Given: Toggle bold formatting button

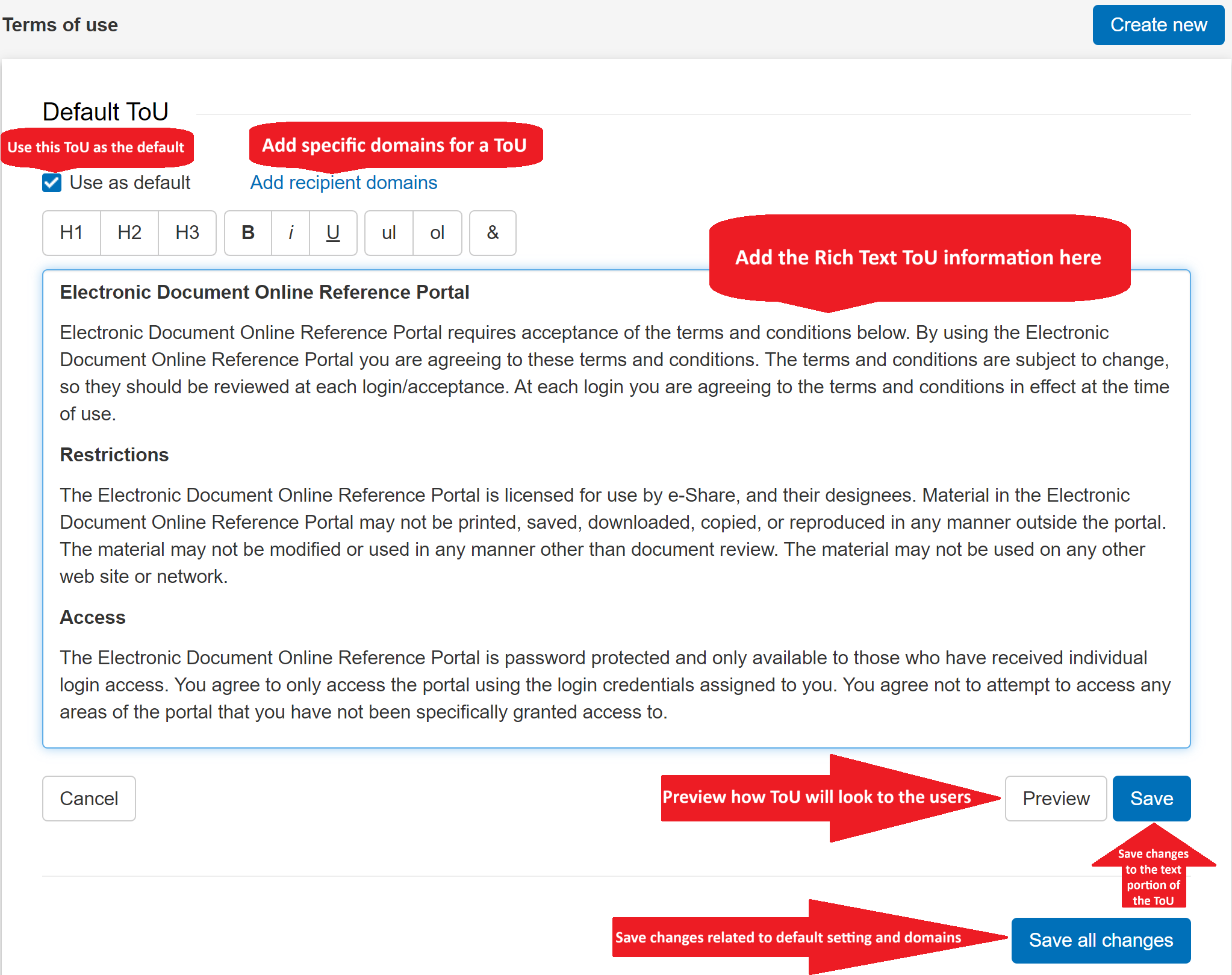Looking at the screenshot, I should (248, 233).
